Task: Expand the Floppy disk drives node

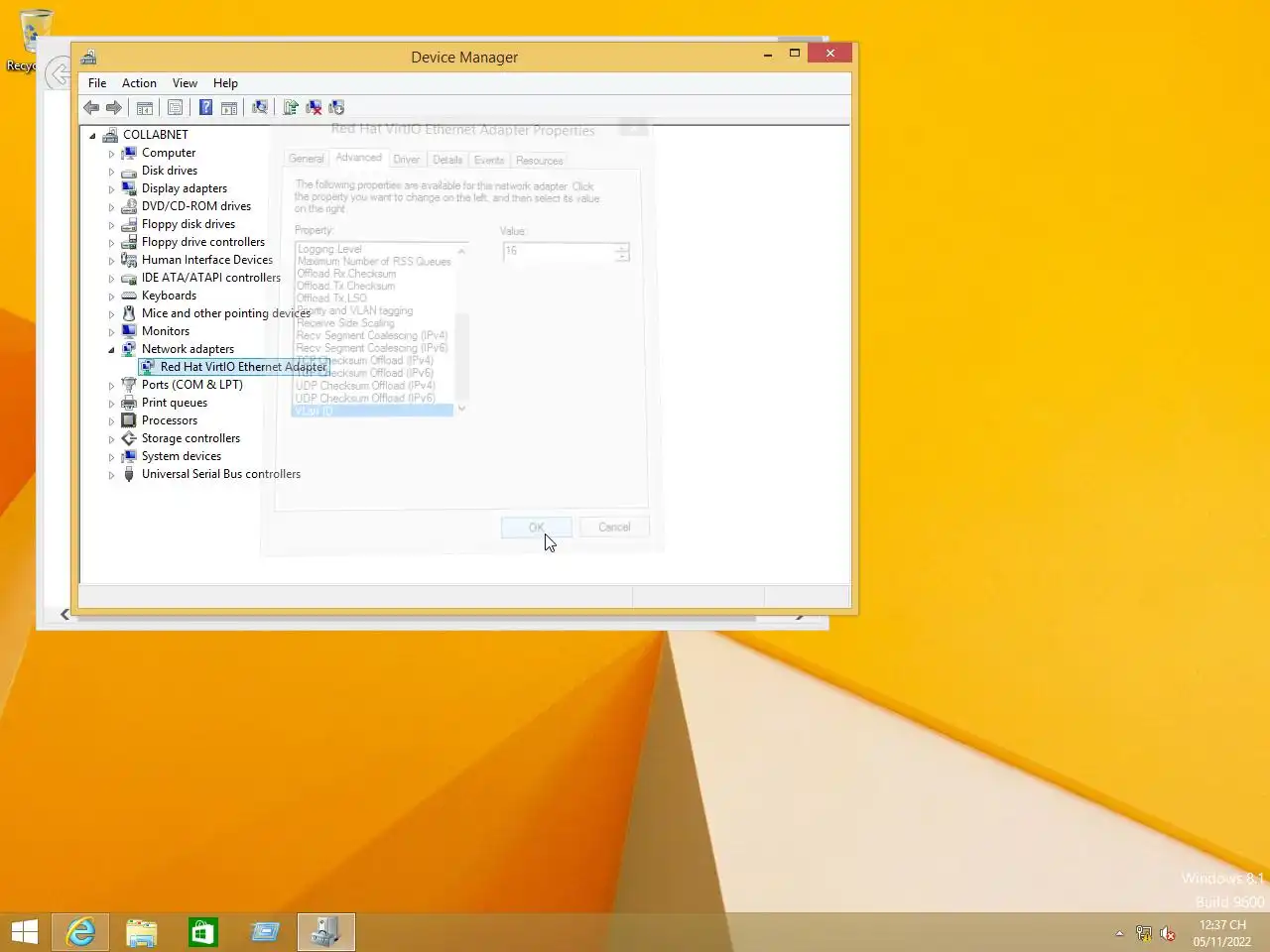Action: click(x=111, y=225)
